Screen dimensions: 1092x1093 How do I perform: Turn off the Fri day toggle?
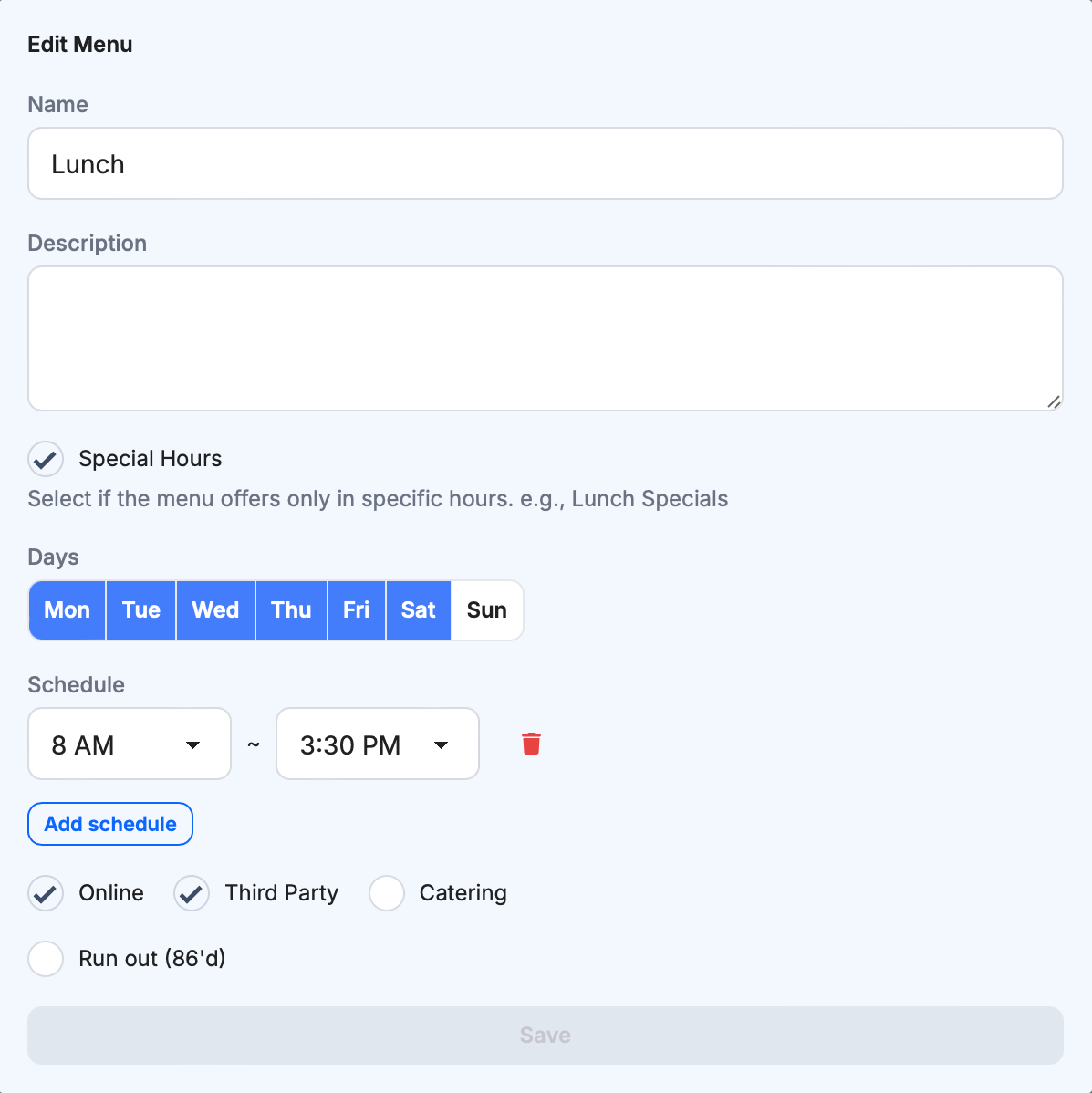tap(356, 609)
